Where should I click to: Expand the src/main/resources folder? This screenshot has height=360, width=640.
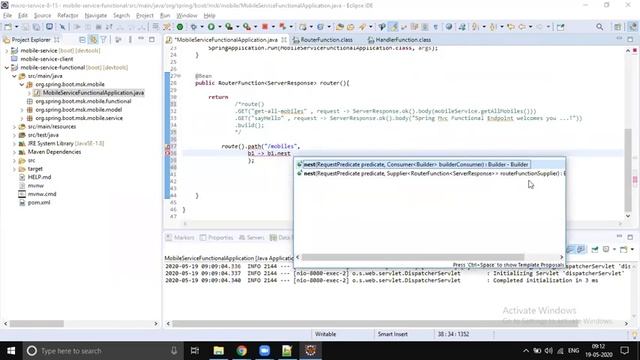point(14,127)
